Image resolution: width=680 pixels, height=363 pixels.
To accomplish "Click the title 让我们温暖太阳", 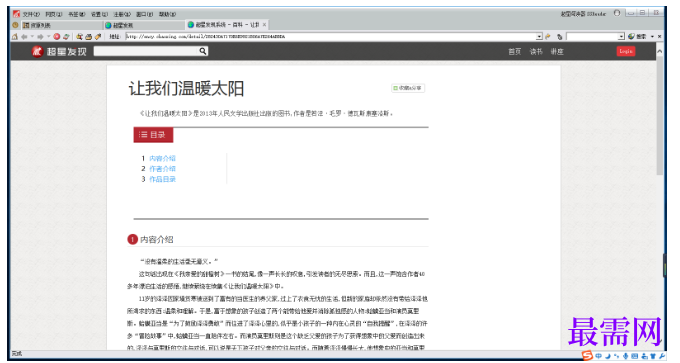I will coord(186,89).
